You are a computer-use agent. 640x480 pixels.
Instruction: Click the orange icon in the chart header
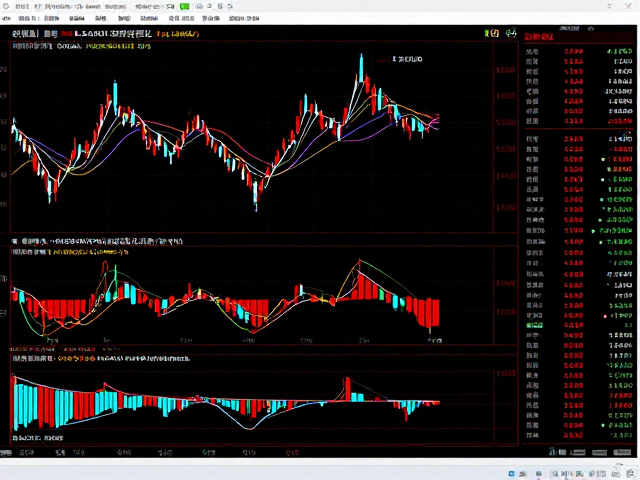click(495, 33)
